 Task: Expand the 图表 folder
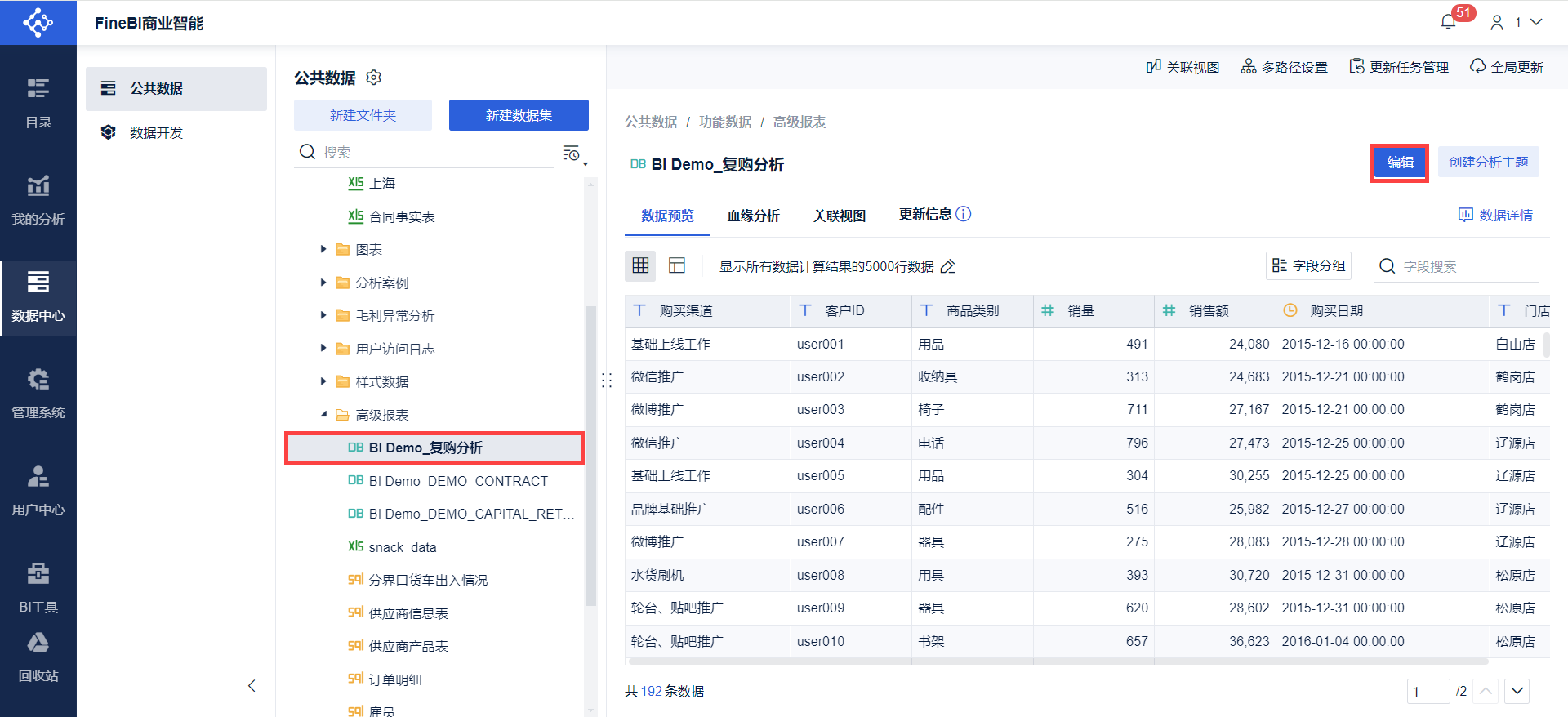[323, 249]
